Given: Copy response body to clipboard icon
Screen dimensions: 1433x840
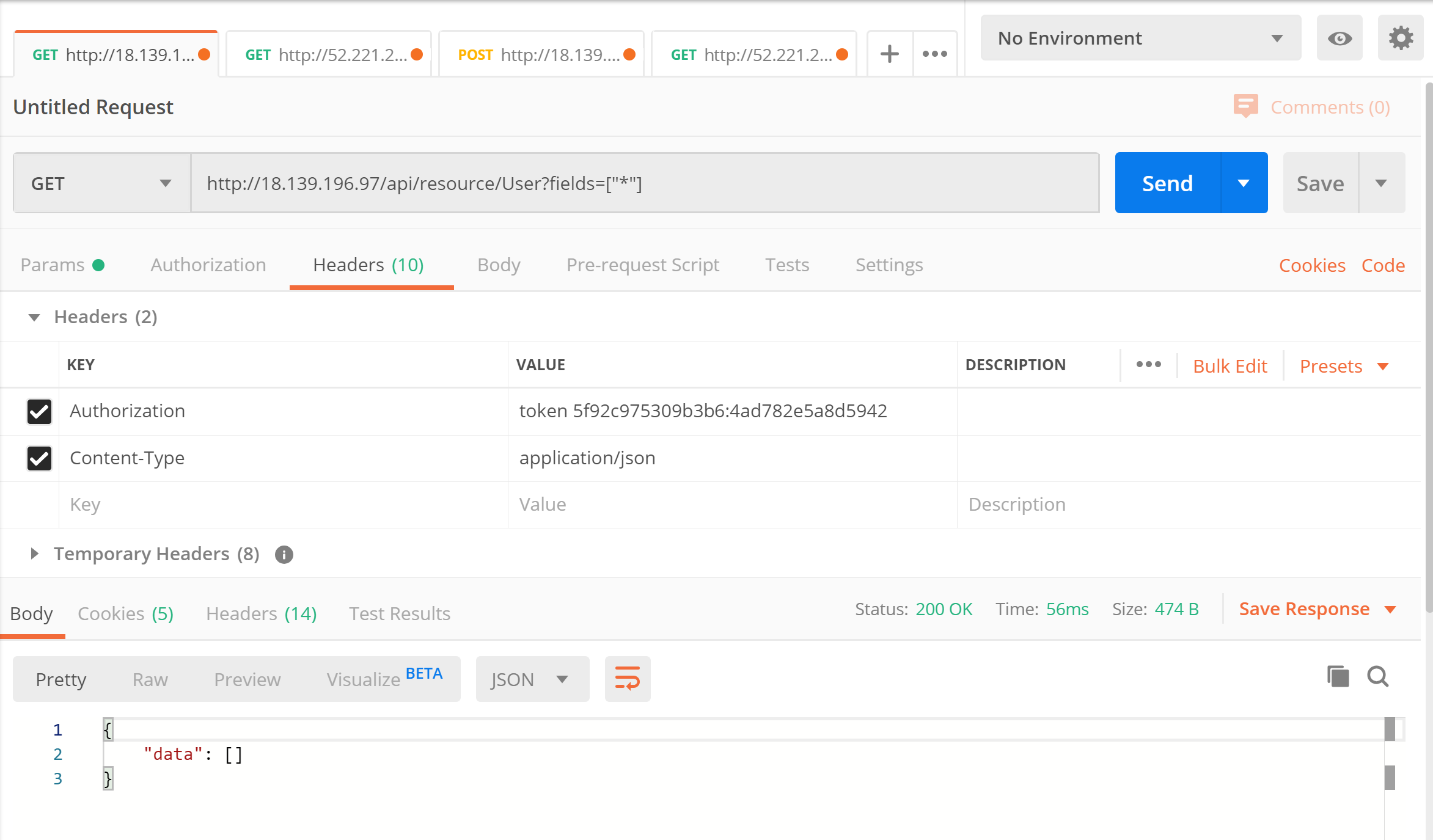Looking at the screenshot, I should 1338,677.
